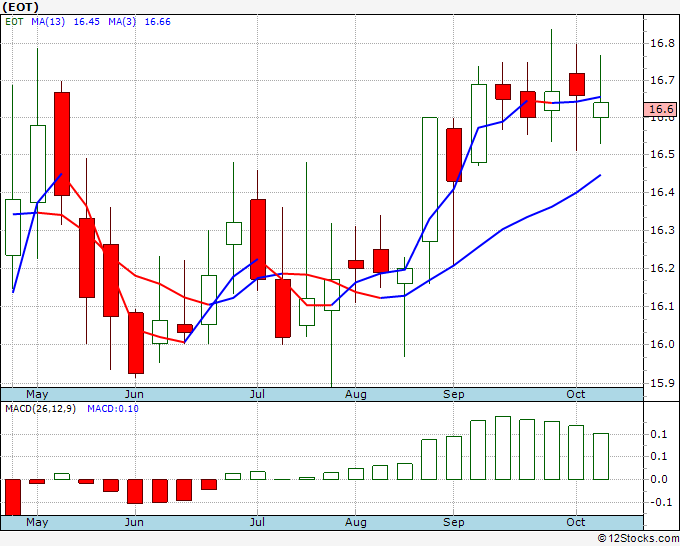Viewport: 680px width, 546px height.
Task: Click the MA(13) legend label
Action: click(48, 22)
